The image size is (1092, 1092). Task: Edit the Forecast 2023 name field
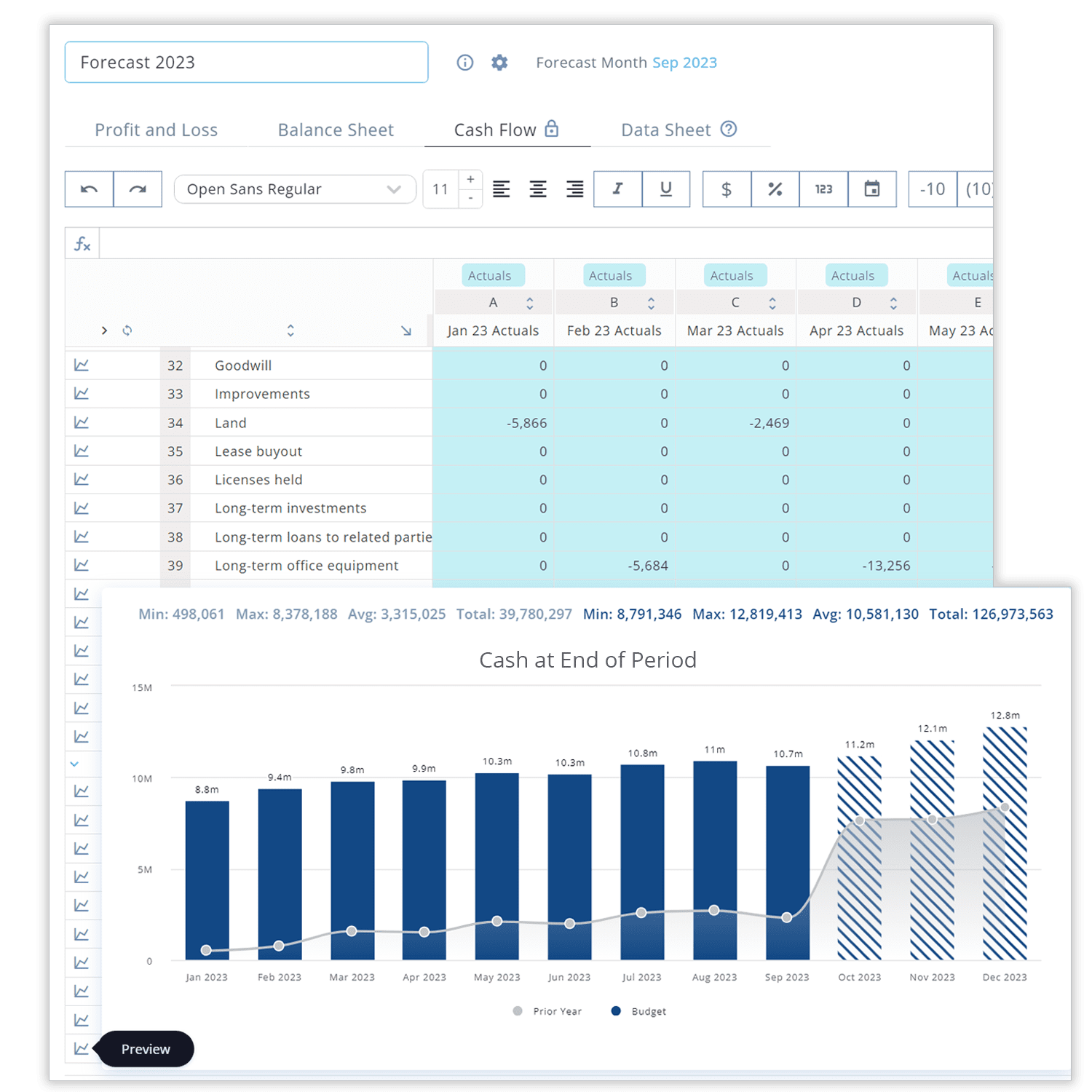click(x=246, y=62)
